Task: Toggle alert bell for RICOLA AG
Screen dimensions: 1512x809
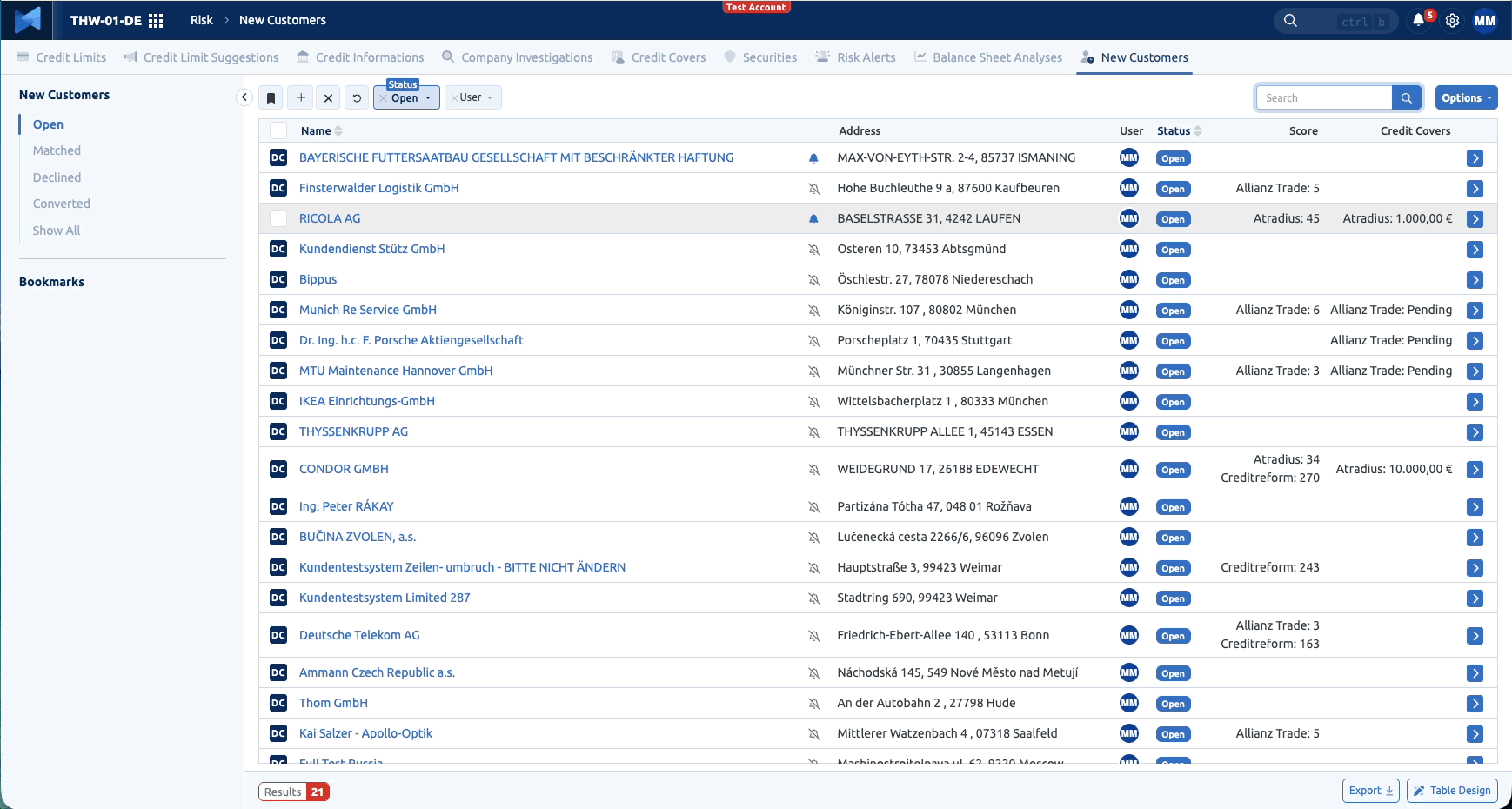Action: tap(813, 219)
